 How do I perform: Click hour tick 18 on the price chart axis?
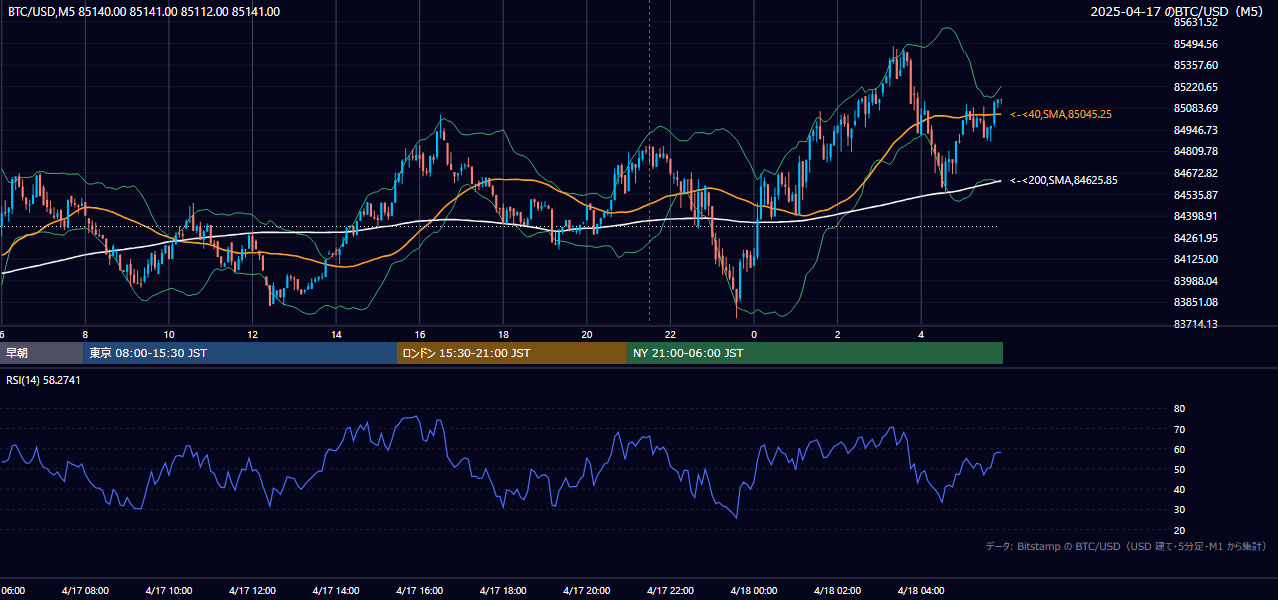pyautogui.click(x=503, y=334)
